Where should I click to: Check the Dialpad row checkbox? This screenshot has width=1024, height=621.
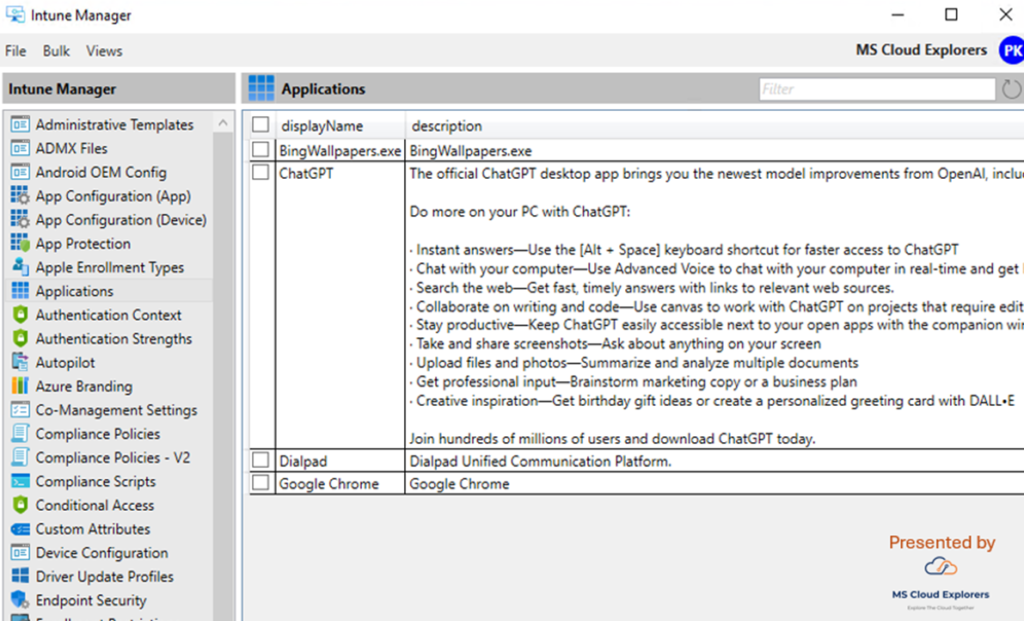click(261, 460)
